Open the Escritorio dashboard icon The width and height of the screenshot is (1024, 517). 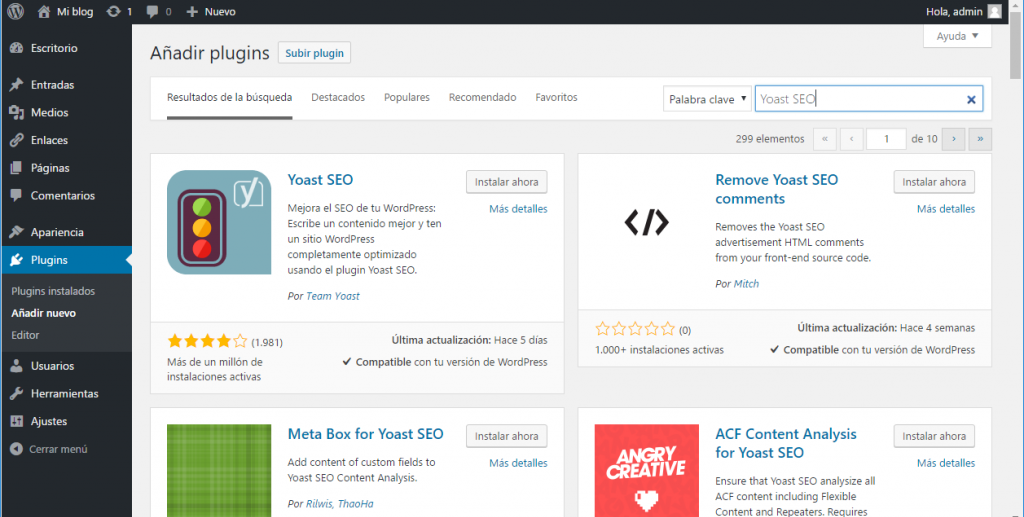point(16,48)
